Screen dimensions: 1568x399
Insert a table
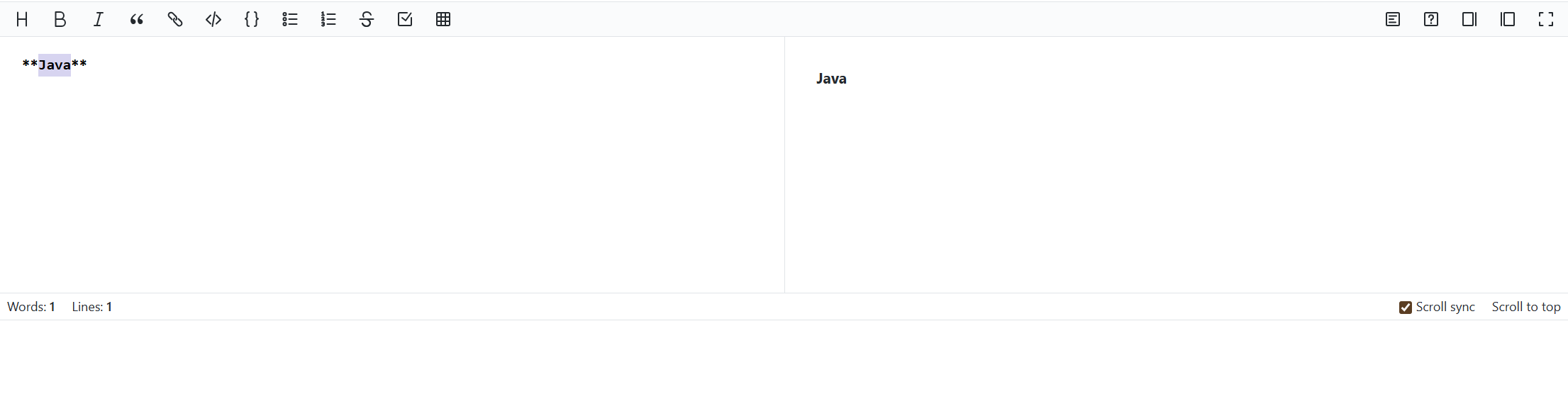click(443, 20)
